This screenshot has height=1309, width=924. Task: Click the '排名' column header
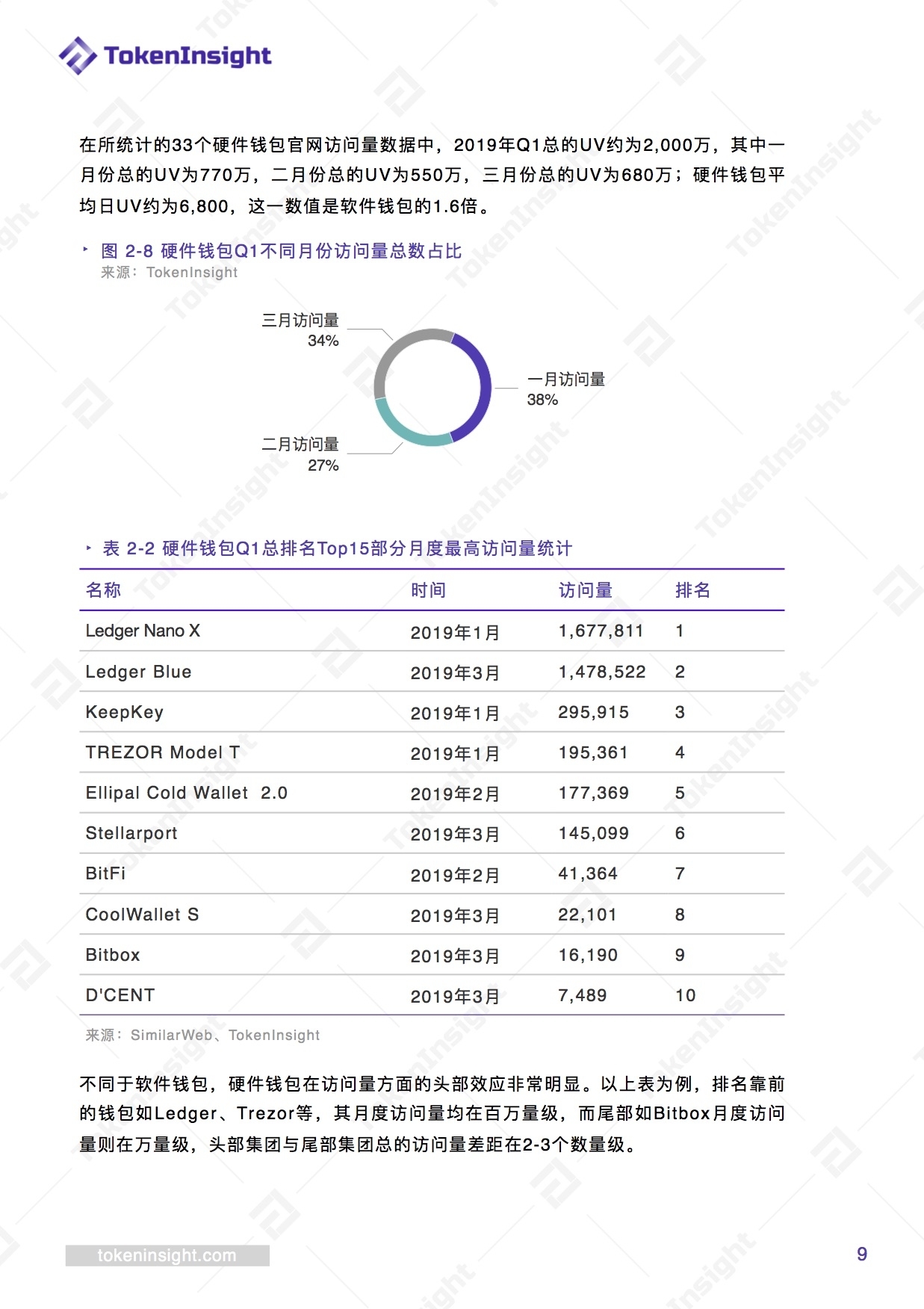(693, 590)
